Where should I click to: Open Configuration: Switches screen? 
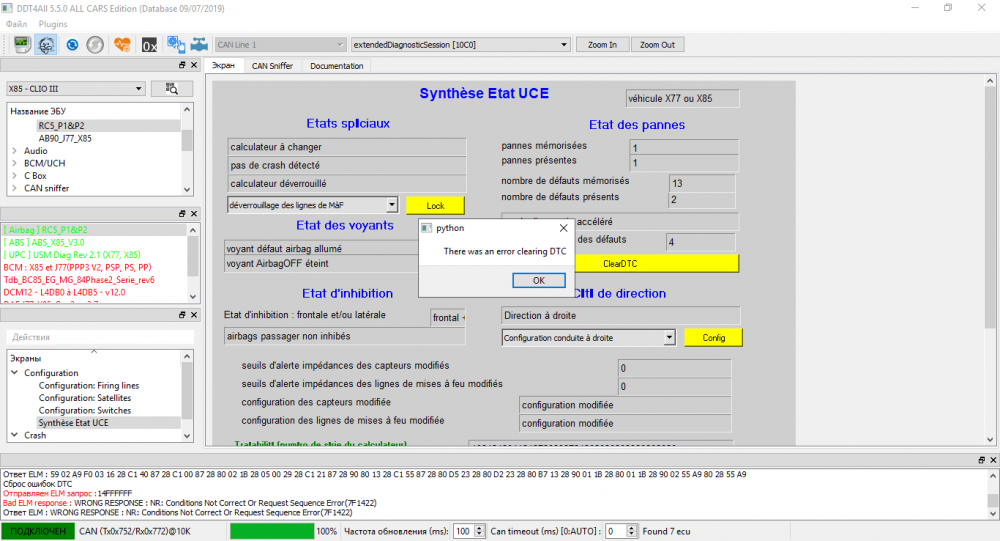[85, 410]
